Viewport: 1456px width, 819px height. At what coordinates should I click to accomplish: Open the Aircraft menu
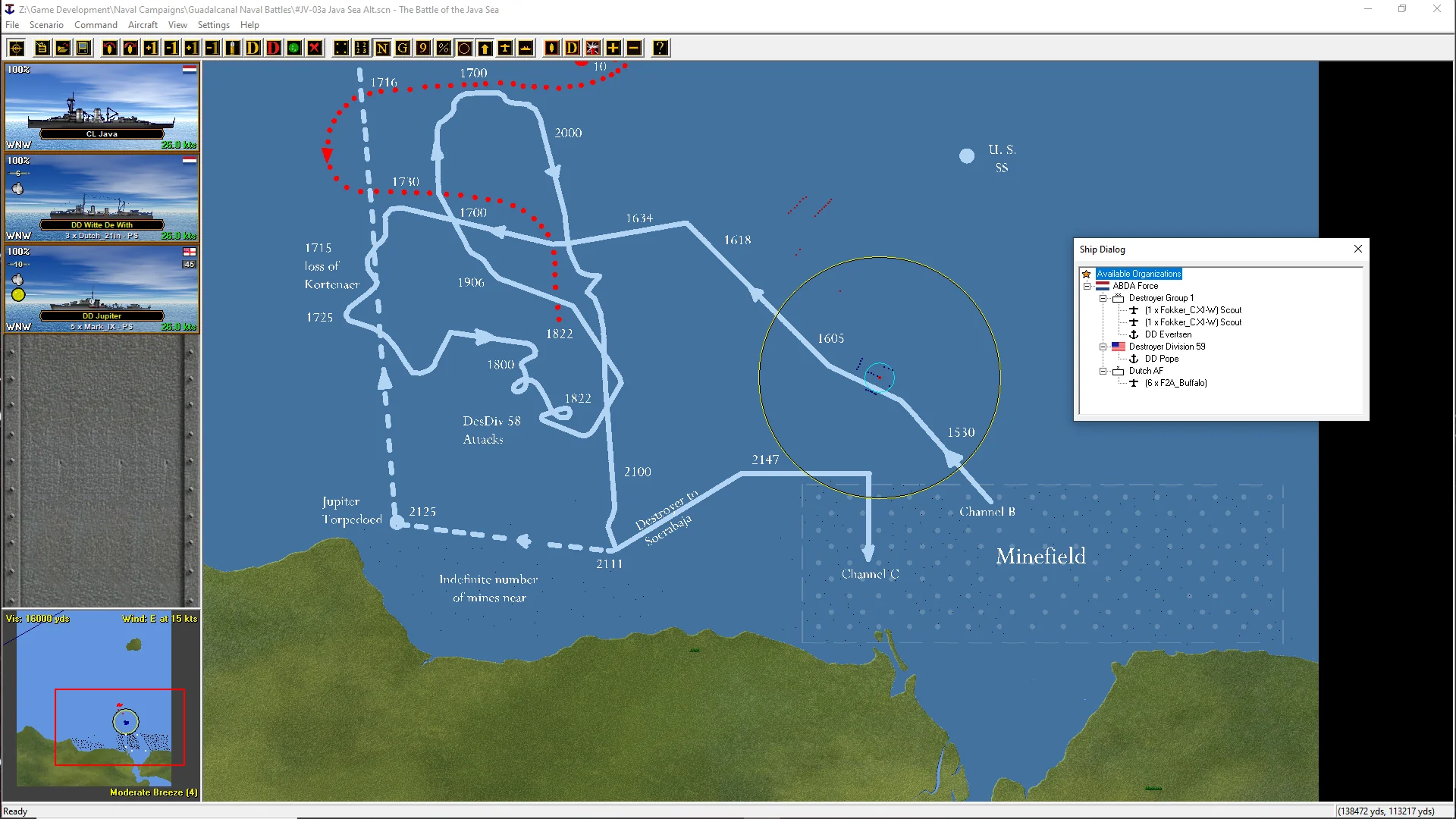point(143,25)
